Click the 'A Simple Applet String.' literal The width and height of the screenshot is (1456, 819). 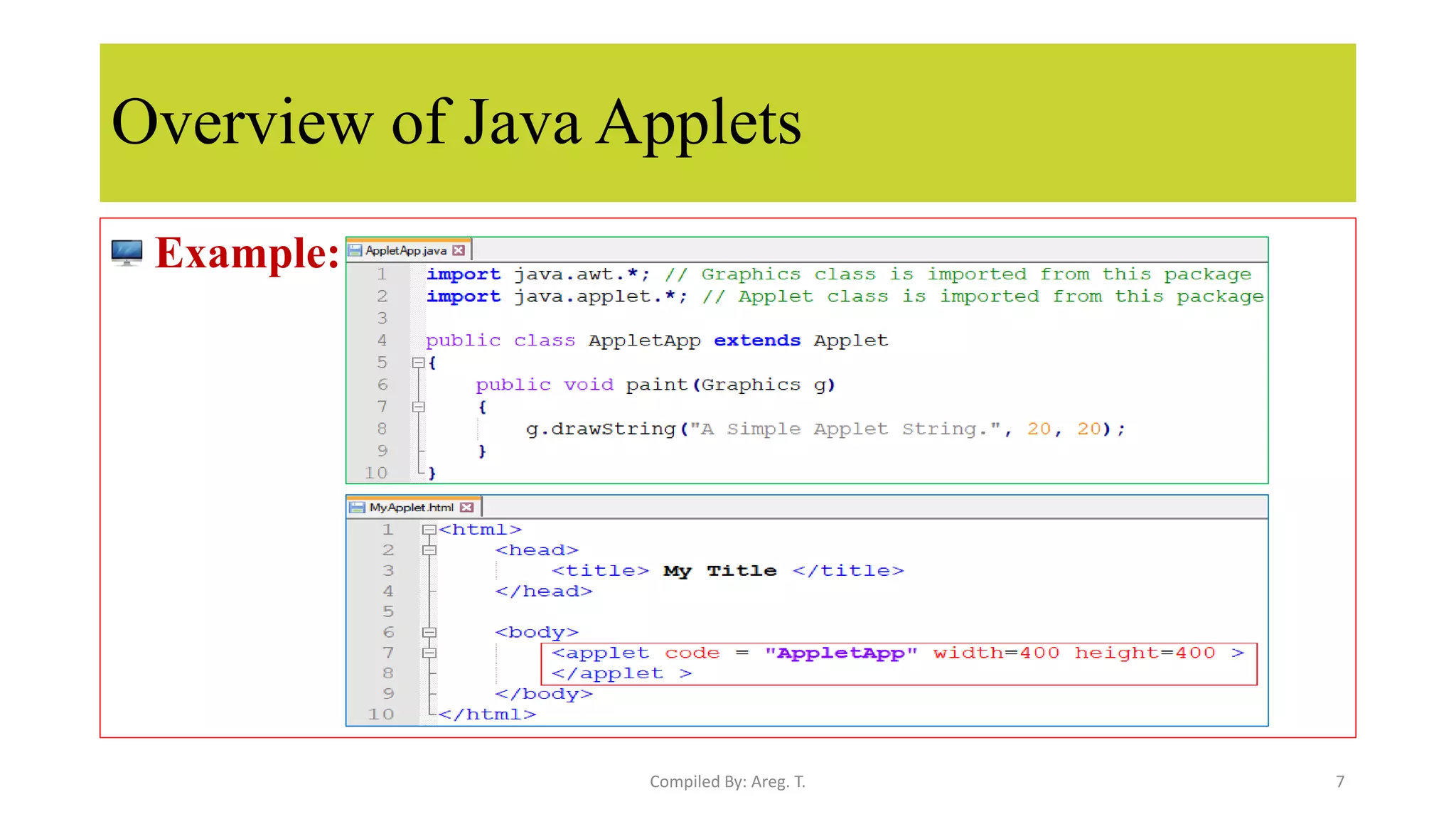846,429
